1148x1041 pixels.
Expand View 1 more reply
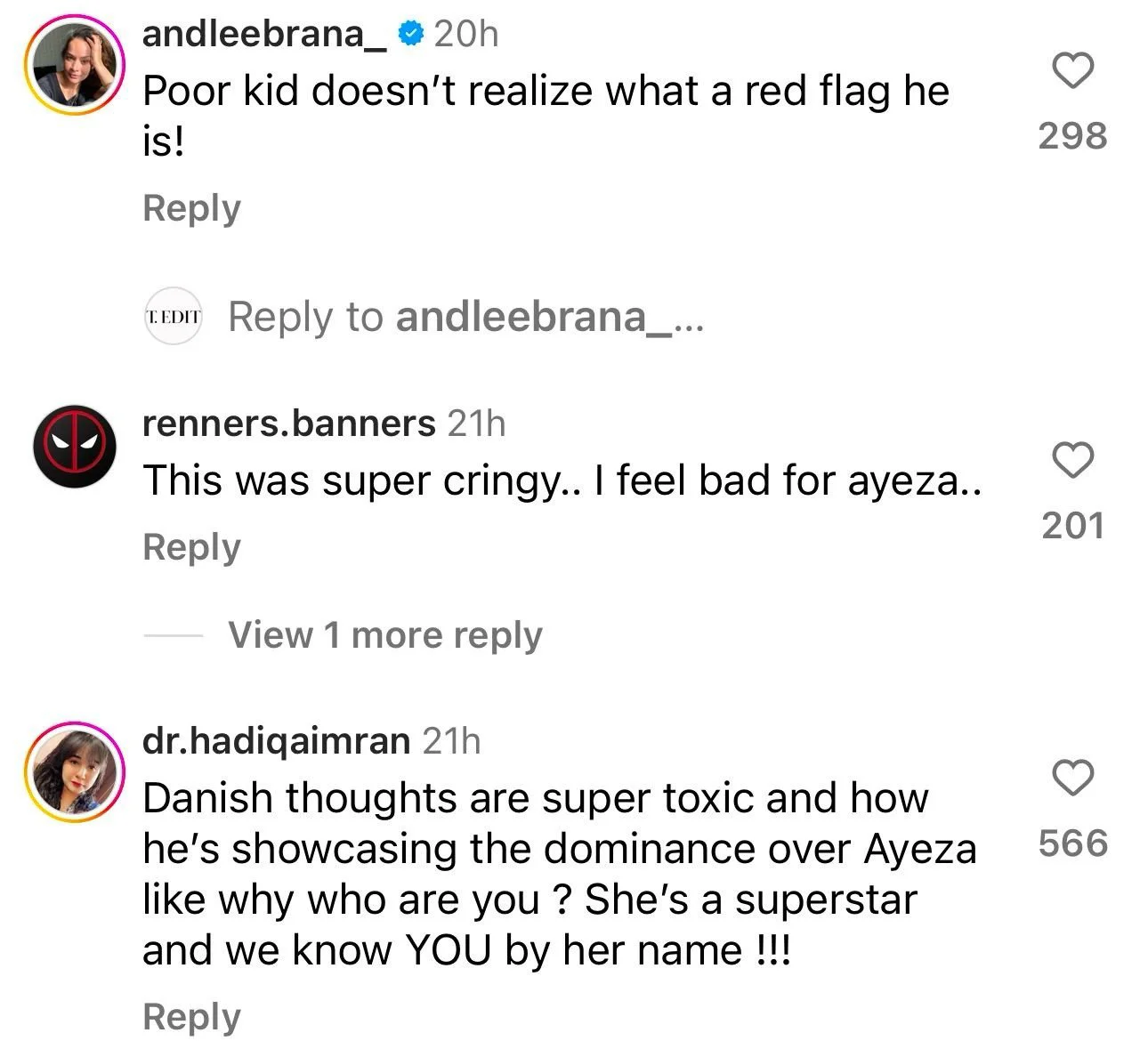click(384, 635)
